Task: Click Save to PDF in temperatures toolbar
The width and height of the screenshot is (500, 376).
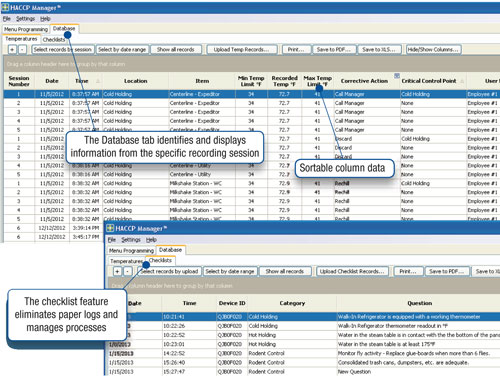Action: [334, 49]
